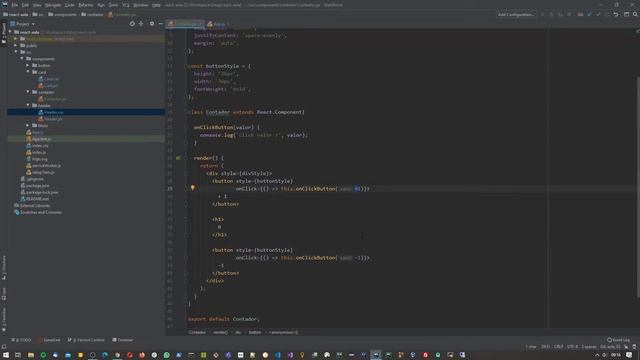Open the Navigate menu

click(53, 5)
